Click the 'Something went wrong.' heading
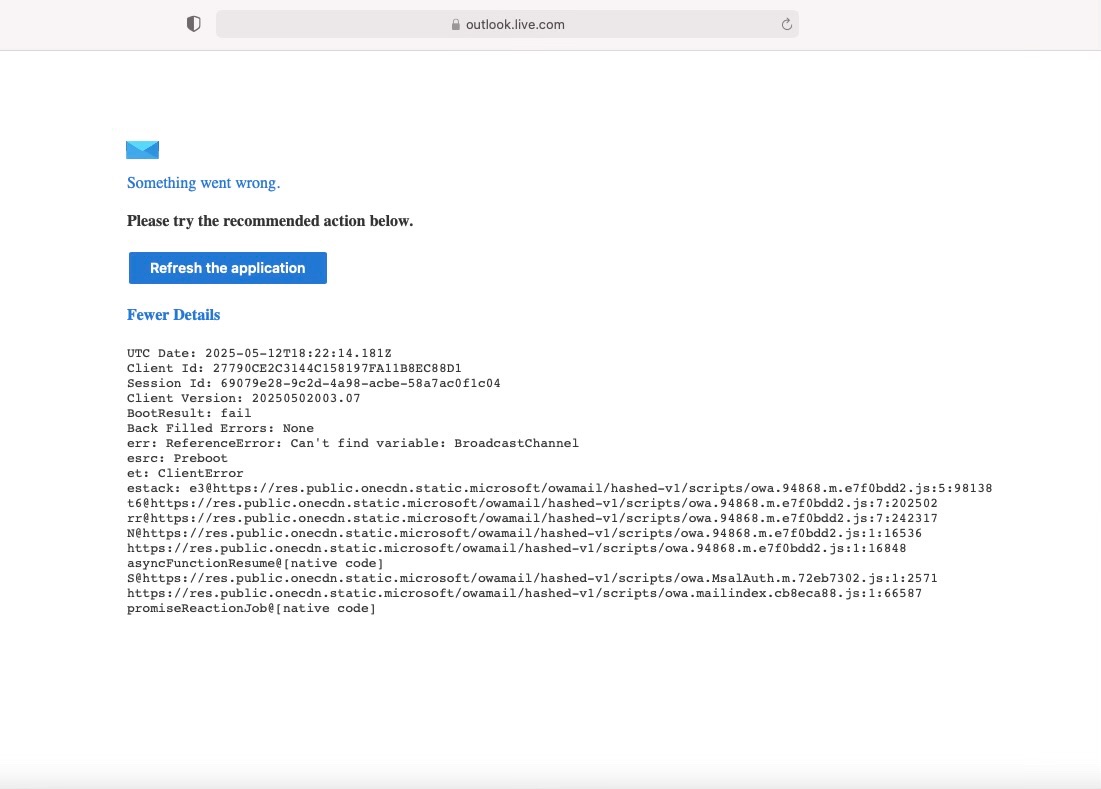Image resolution: width=1101 pixels, height=789 pixels. pos(204,183)
